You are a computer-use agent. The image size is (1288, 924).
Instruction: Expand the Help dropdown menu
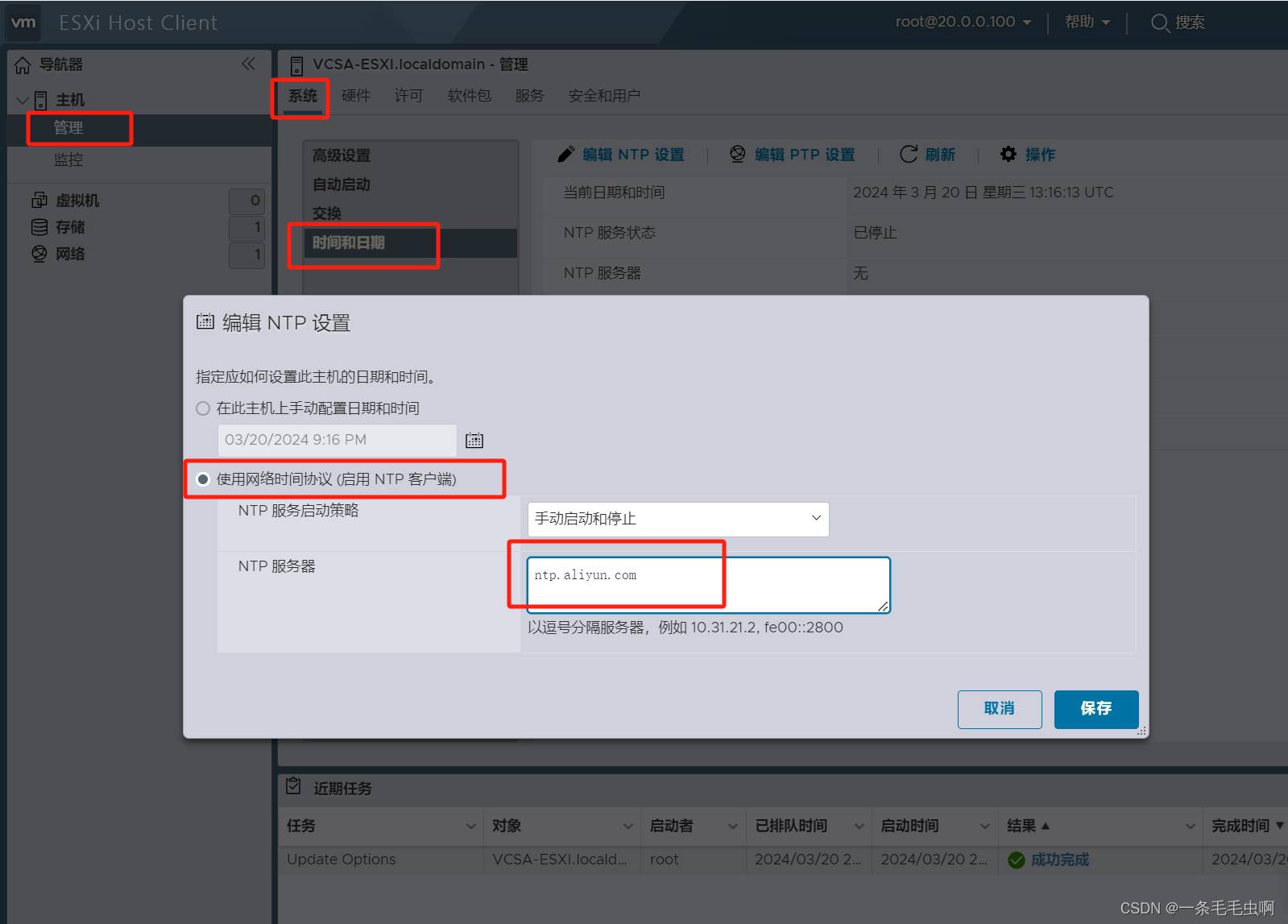(x=1087, y=23)
